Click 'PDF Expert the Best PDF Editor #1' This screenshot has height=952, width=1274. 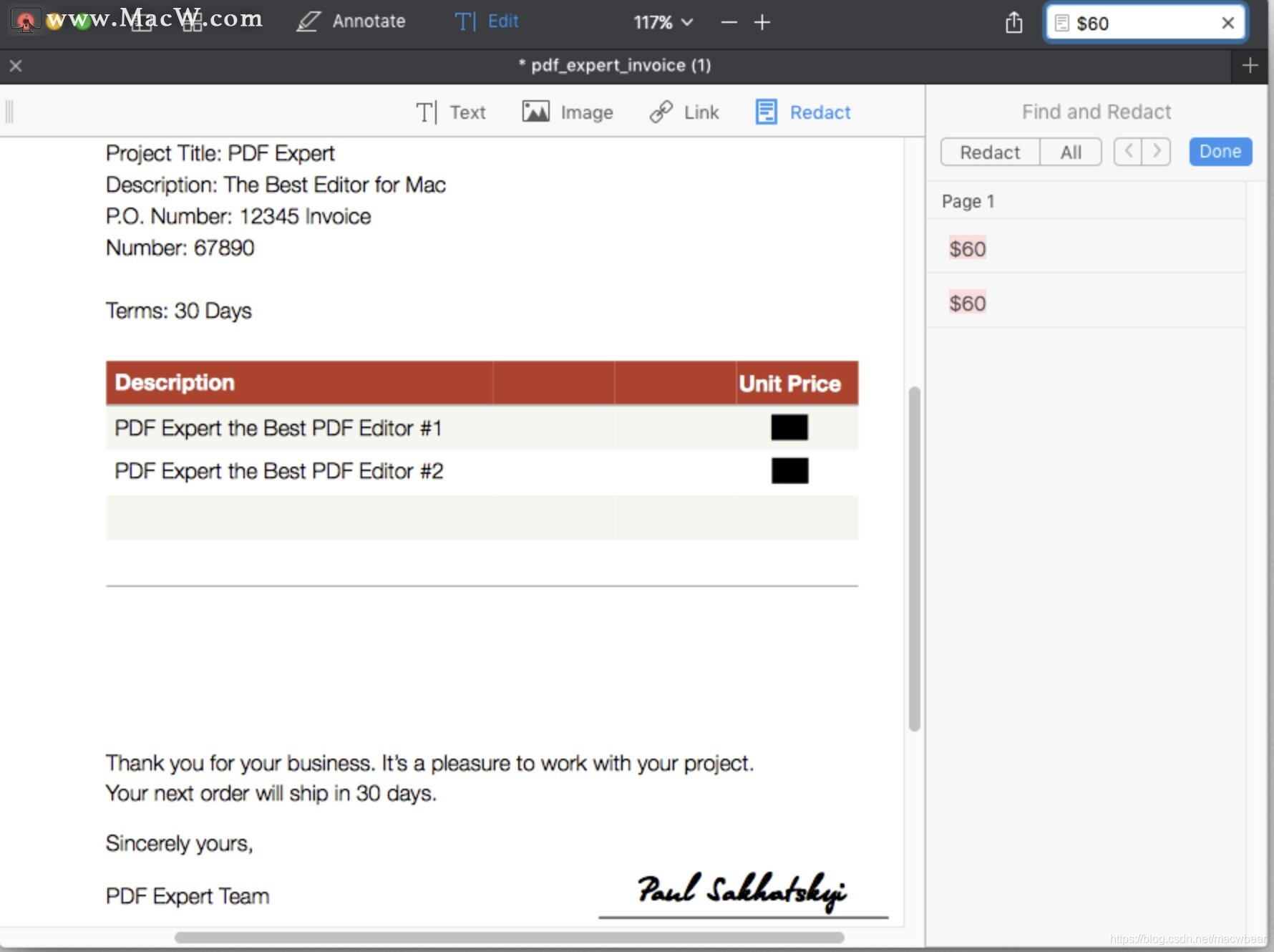(278, 428)
